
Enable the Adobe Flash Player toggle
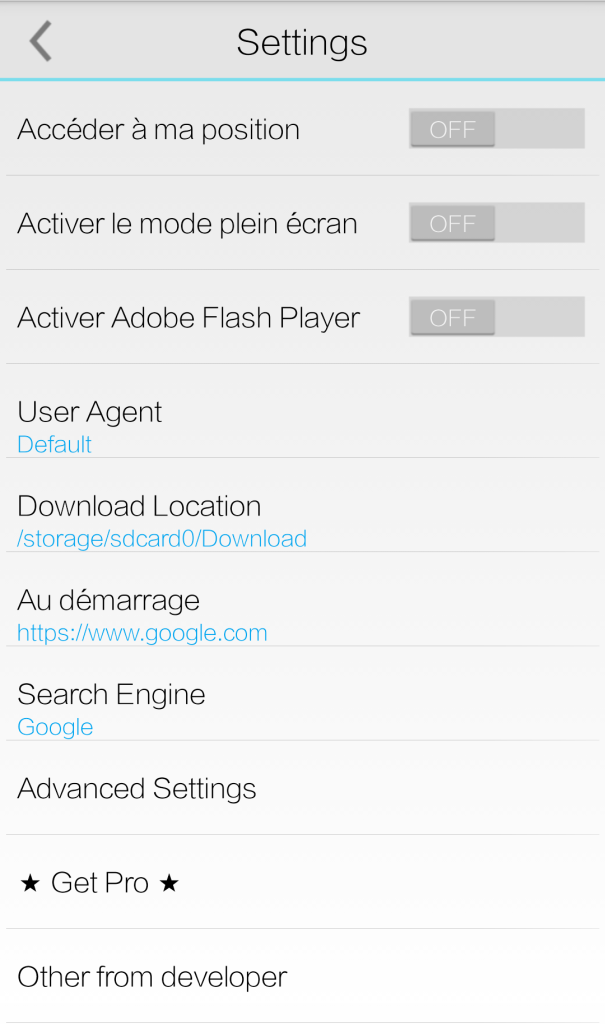tap(495, 316)
